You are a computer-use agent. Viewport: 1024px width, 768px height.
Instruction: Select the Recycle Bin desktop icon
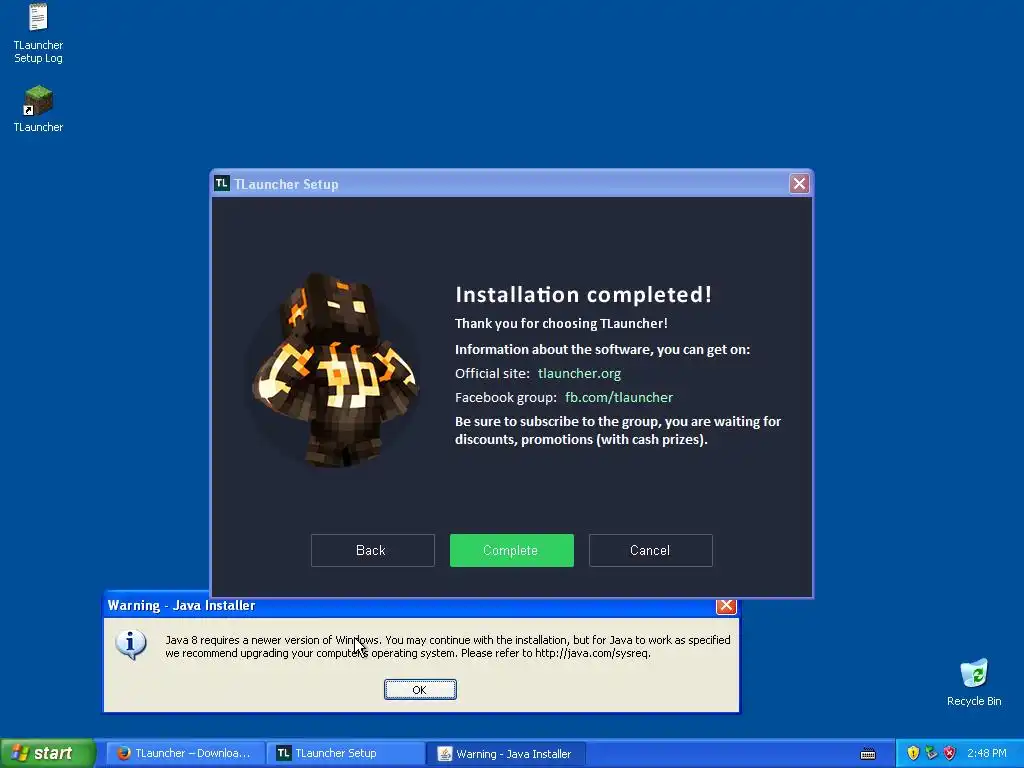click(x=974, y=682)
